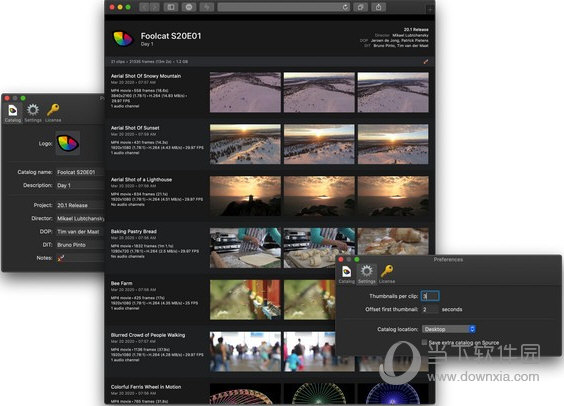Toggle the browser sidebar button
Image resolution: width=564 pixels, height=406 pixels.
click(x=171, y=7)
